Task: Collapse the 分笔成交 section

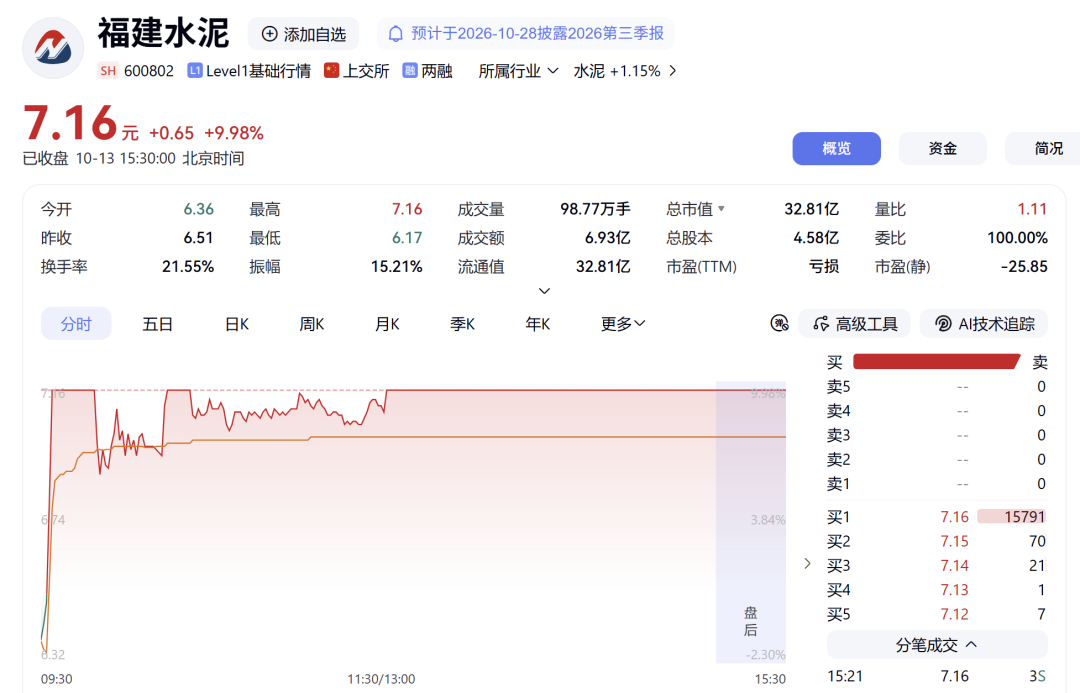Action: (937, 645)
